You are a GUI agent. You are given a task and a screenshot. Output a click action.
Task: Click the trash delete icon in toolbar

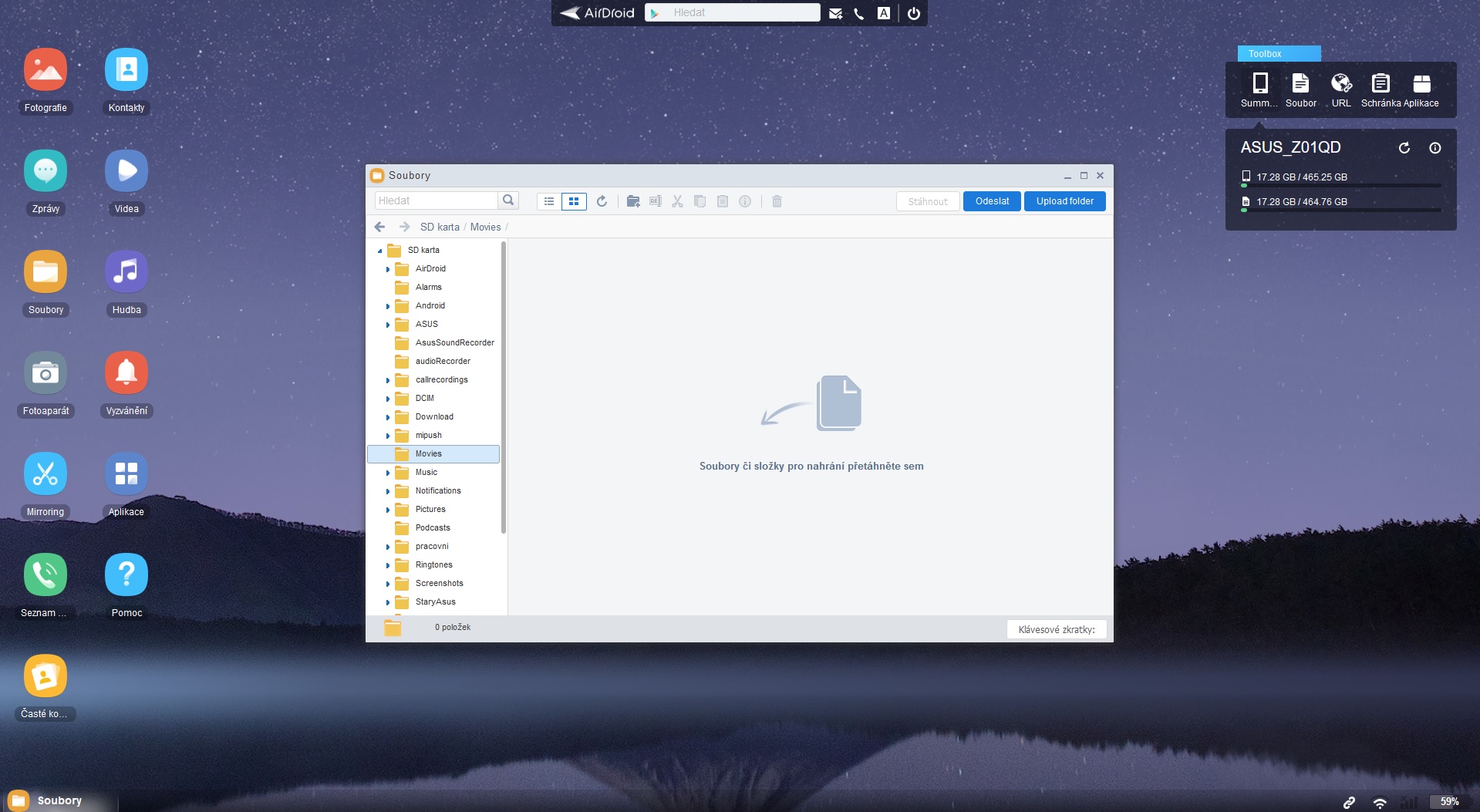tap(777, 201)
